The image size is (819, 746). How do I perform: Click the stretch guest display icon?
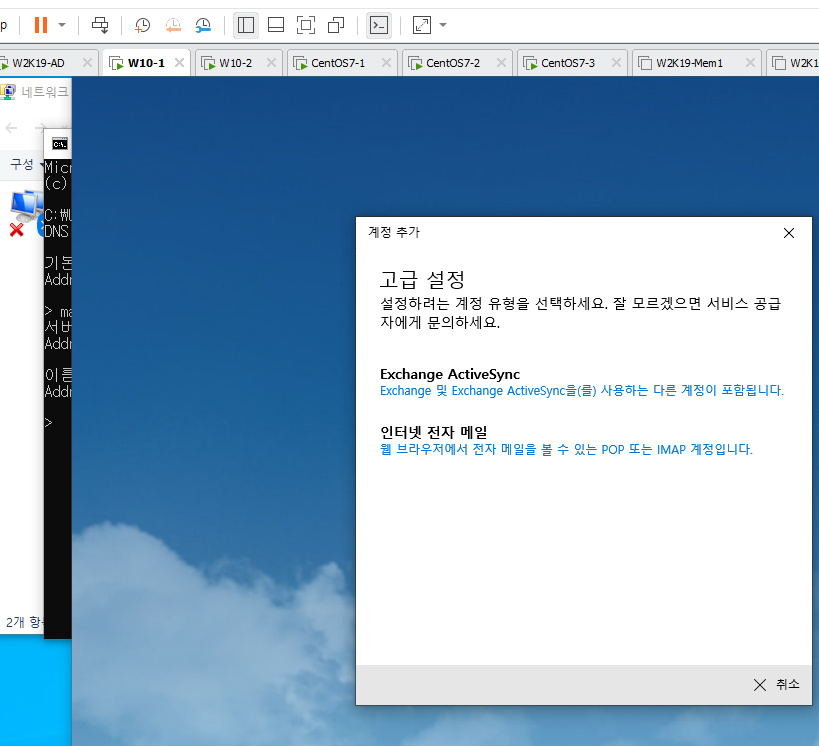422,25
